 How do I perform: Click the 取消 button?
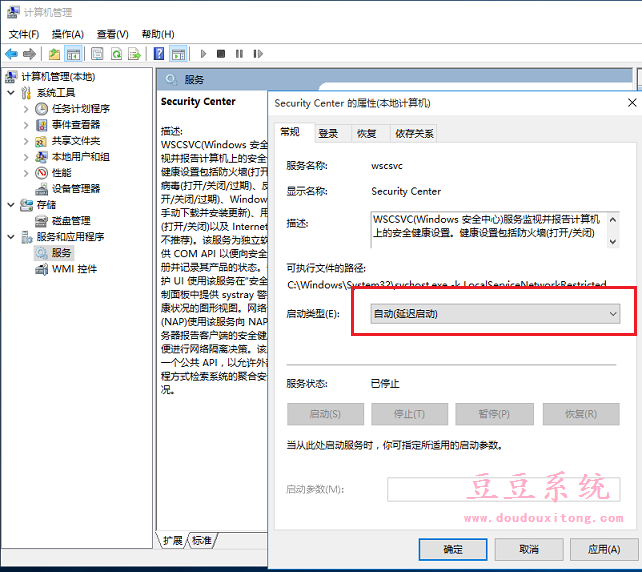click(529, 549)
